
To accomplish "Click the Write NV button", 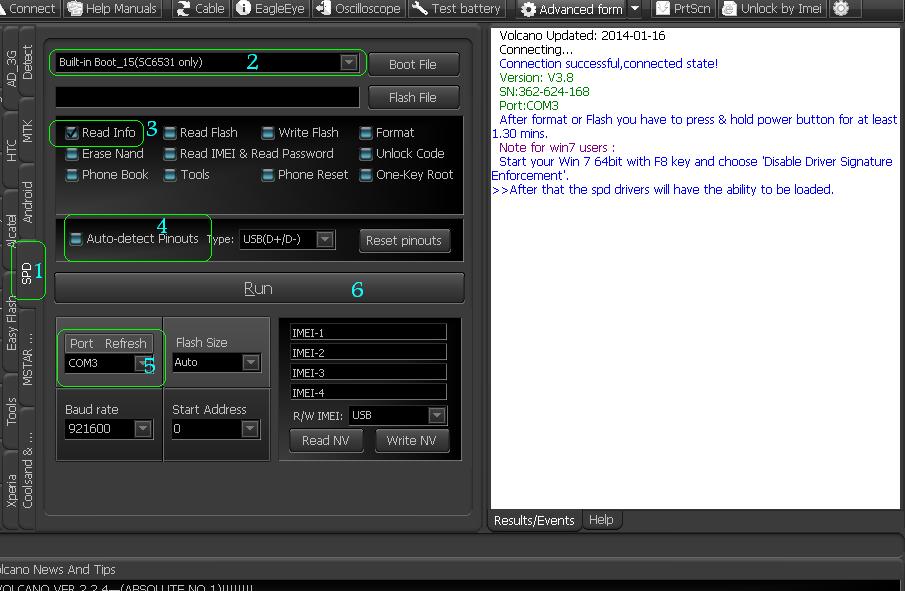I will (x=412, y=440).
